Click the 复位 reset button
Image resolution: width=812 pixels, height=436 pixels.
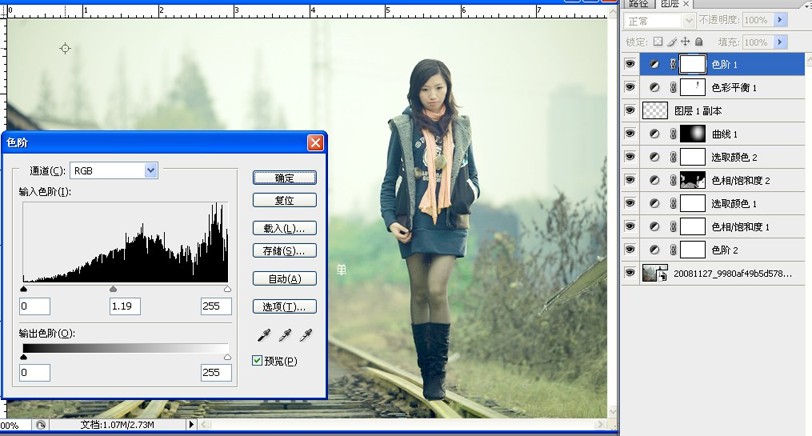(x=285, y=200)
